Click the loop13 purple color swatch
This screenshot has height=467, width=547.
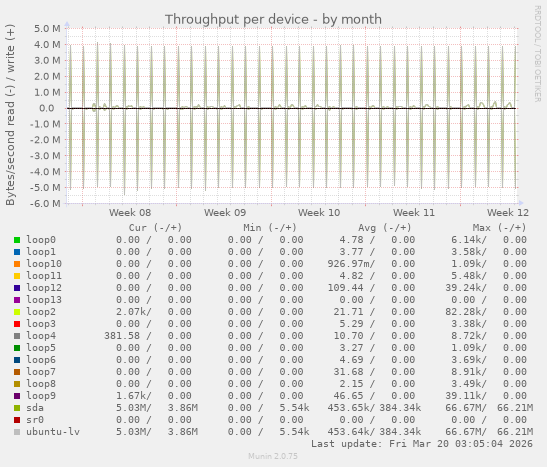pos(17,300)
